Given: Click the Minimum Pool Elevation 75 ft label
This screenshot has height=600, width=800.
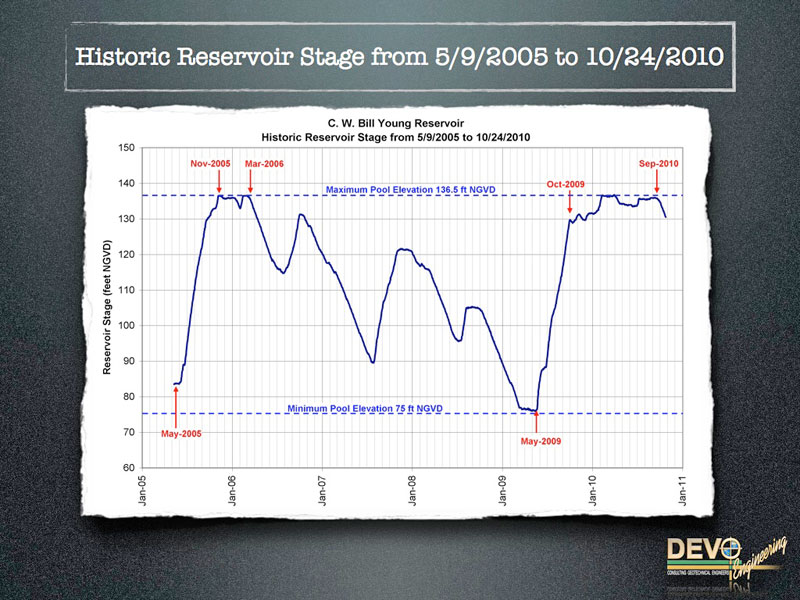Looking at the screenshot, I should 364,409.
